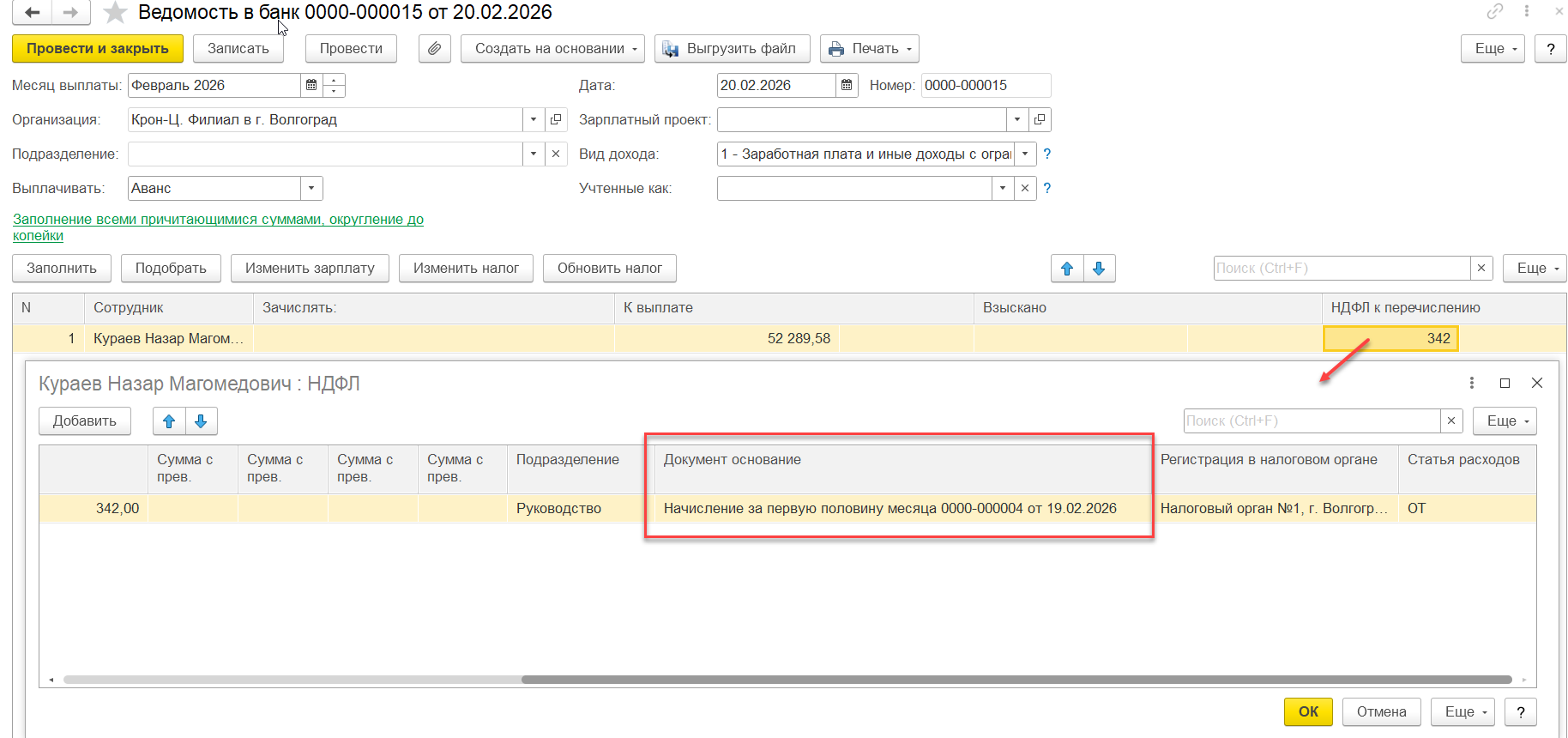Copy document link via chain icon
The height and width of the screenshot is (738, 1568).
tap(1495, 11)
